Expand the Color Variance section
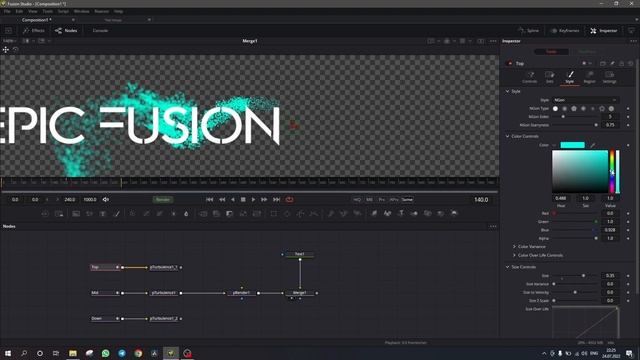Image resolution: width=640 pixels, height=360 pixels. tap(514, 247)
